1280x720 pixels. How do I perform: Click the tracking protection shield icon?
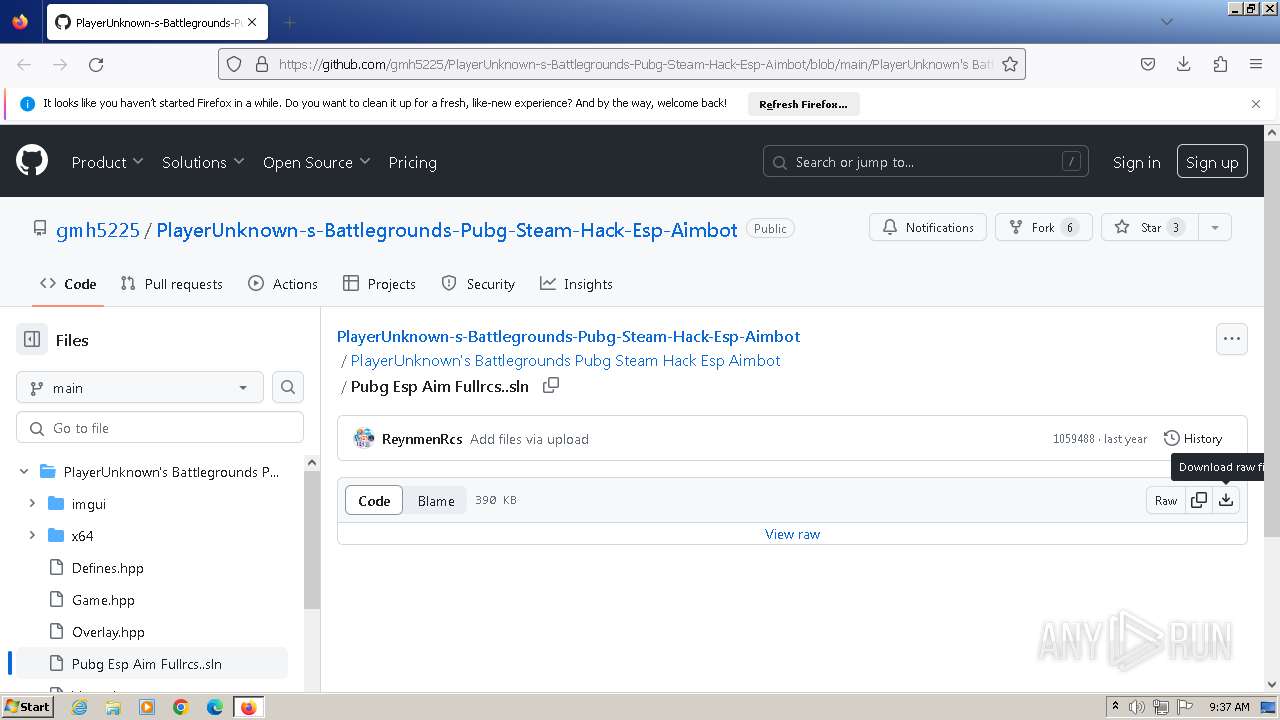point(234,64)
